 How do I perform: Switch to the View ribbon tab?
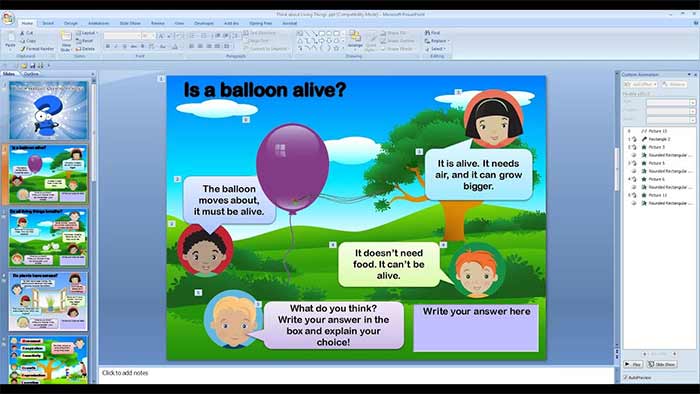[x=179, y=23]
